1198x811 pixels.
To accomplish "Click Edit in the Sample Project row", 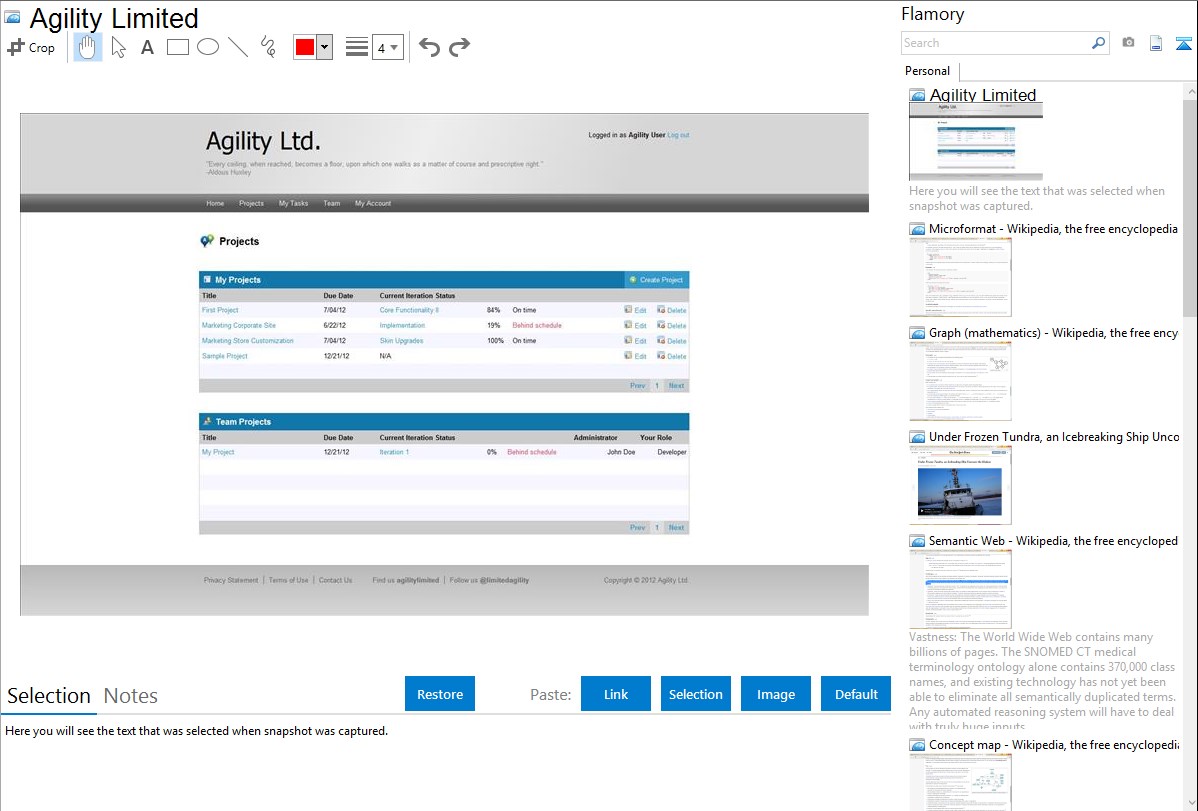I will [x=635, y=356].
